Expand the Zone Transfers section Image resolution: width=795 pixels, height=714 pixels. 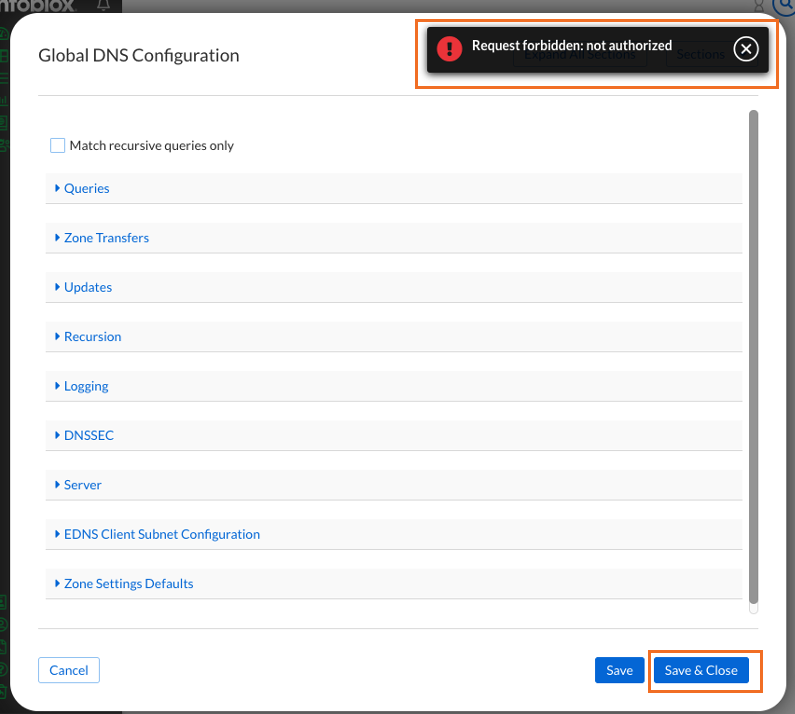(106, 238)
